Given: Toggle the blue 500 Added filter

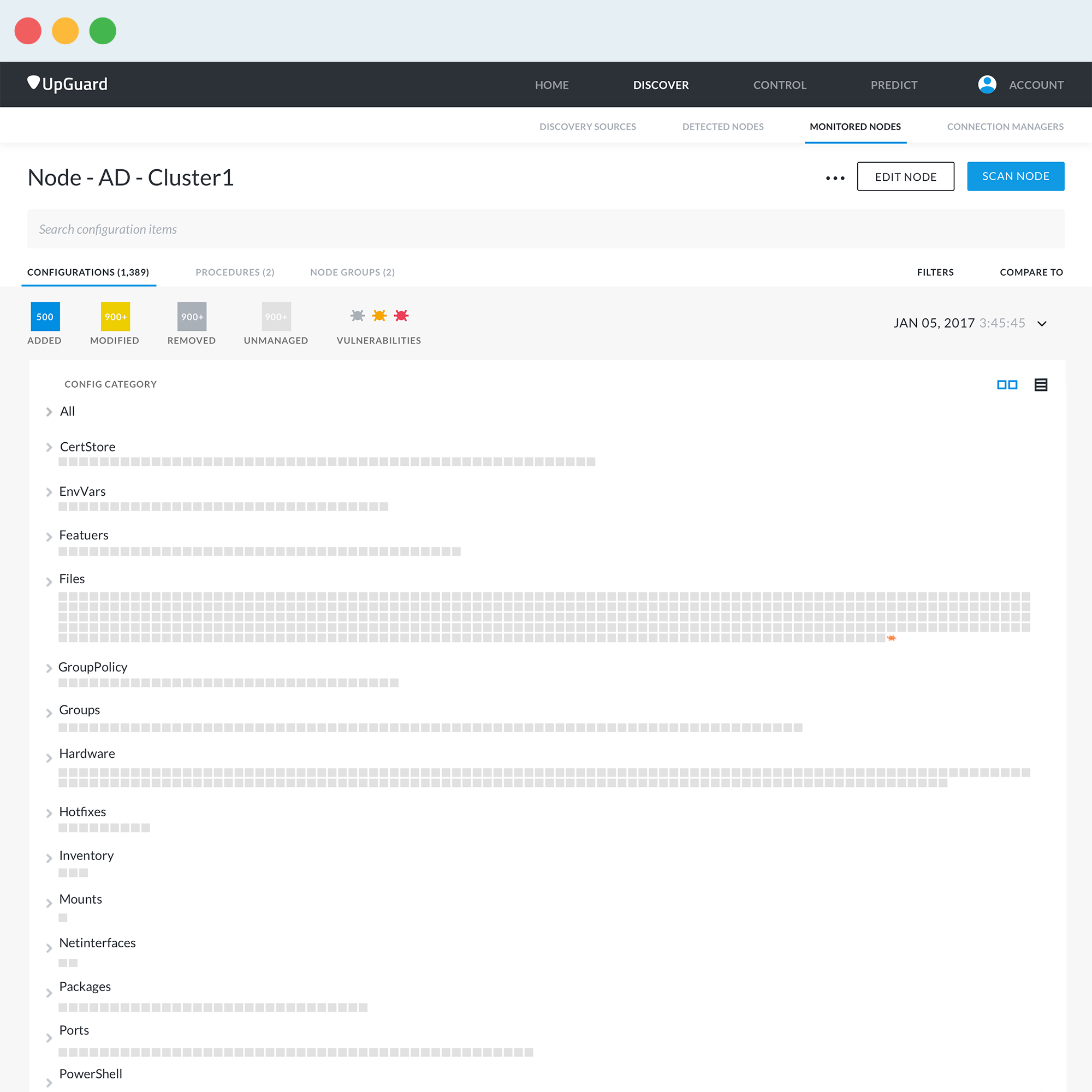Looking at the screenshot, I should (x=45, y=317).
